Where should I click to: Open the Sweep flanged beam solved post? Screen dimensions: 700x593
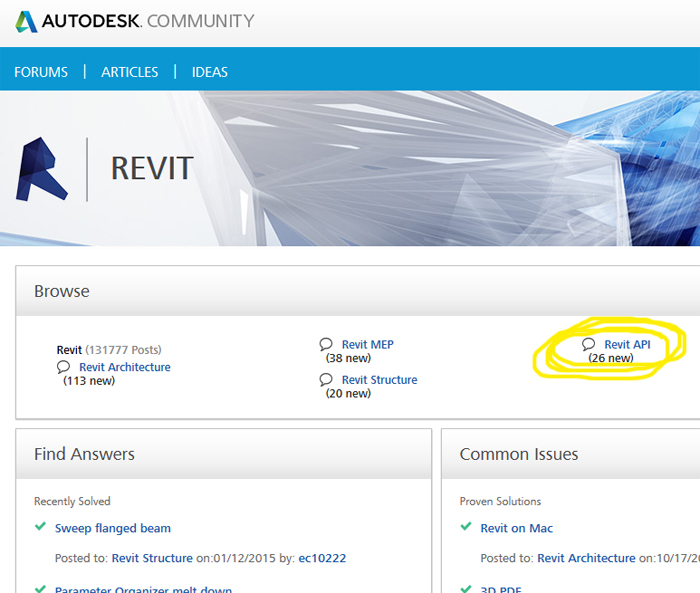click(112, 528)
